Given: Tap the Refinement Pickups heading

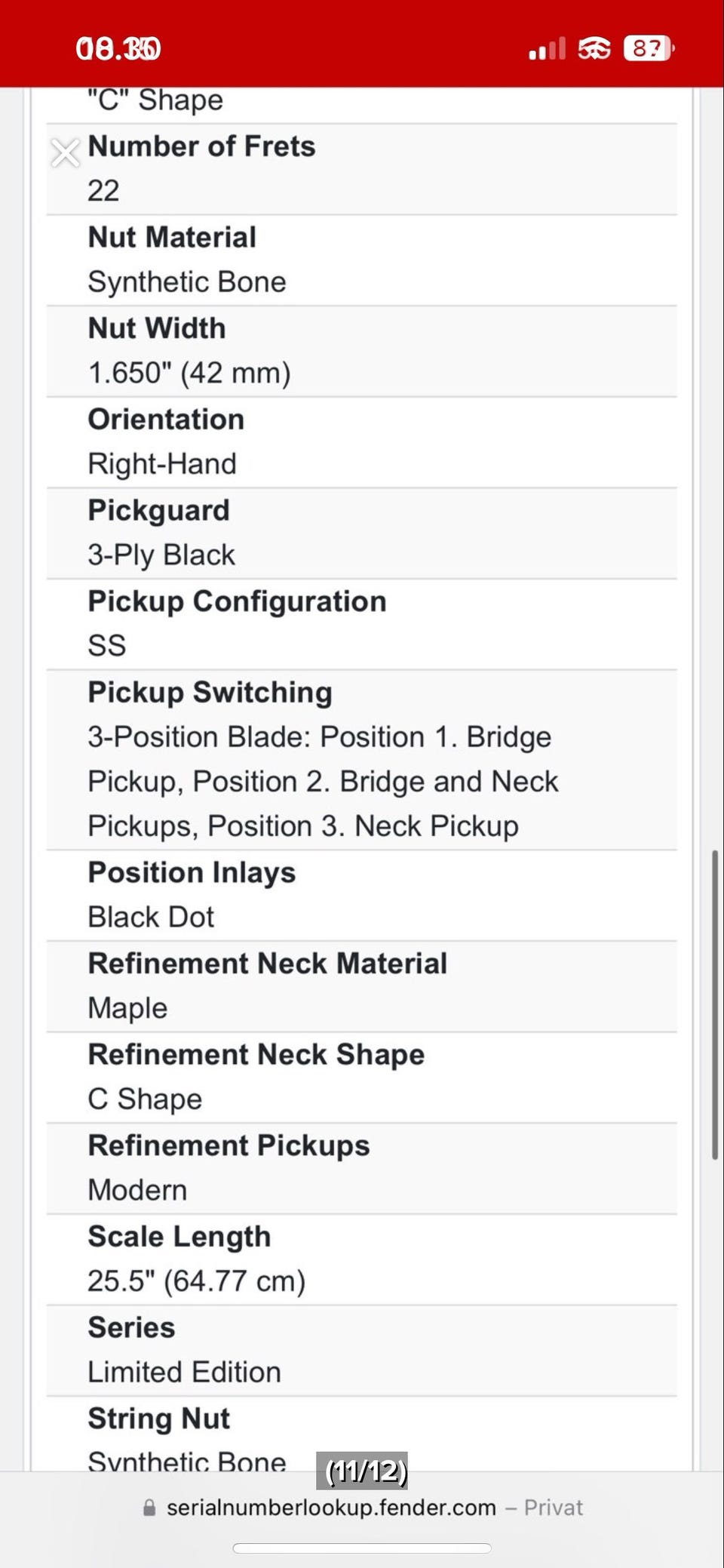Looking at the screenshot, I should click(229, 1145).
